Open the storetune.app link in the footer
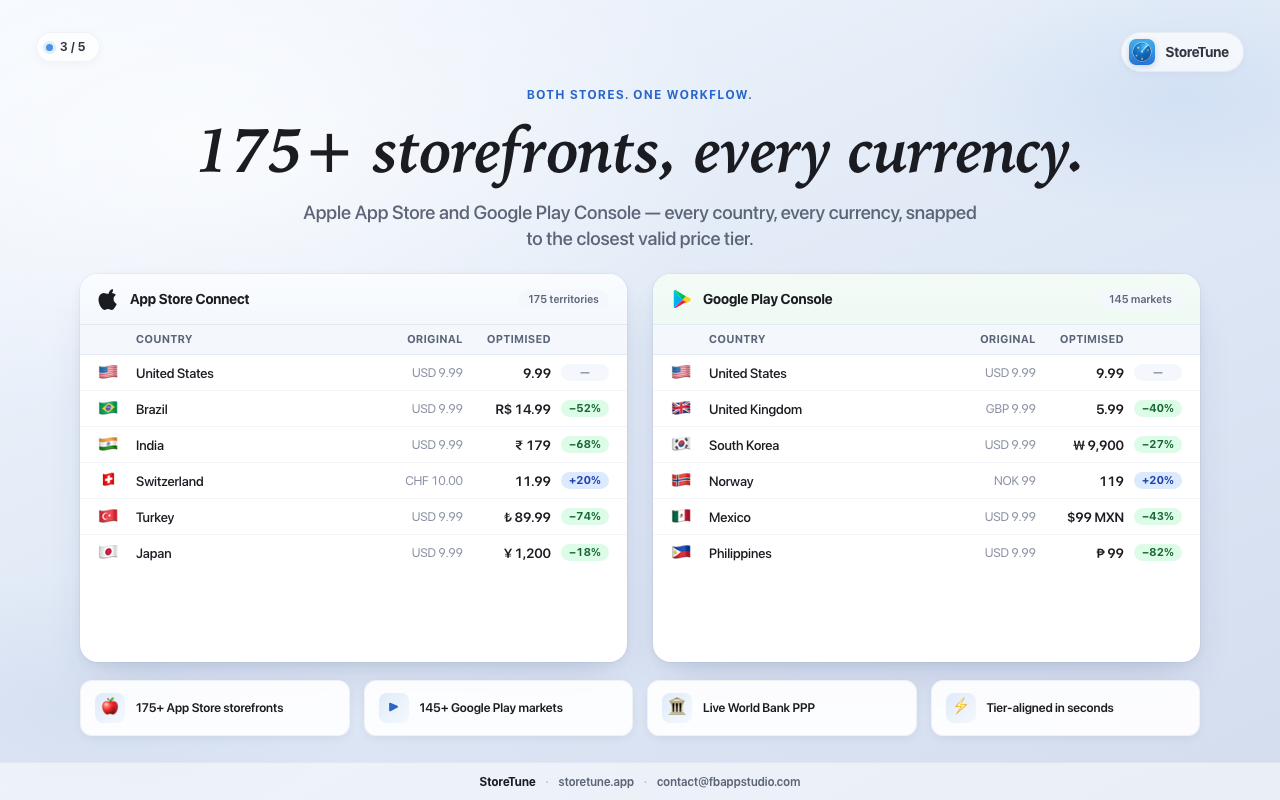 596,781
